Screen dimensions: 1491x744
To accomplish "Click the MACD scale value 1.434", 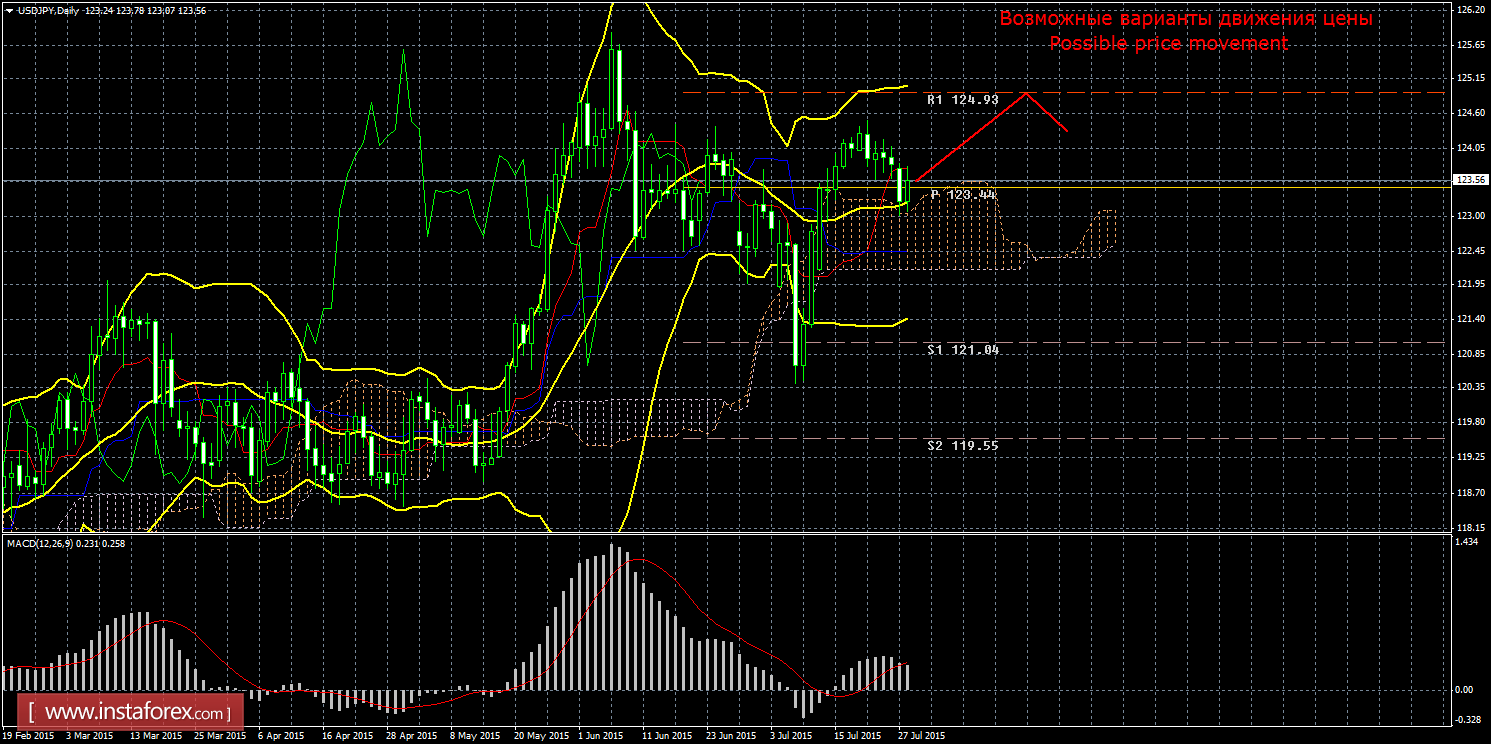I will coord(1467,541).
